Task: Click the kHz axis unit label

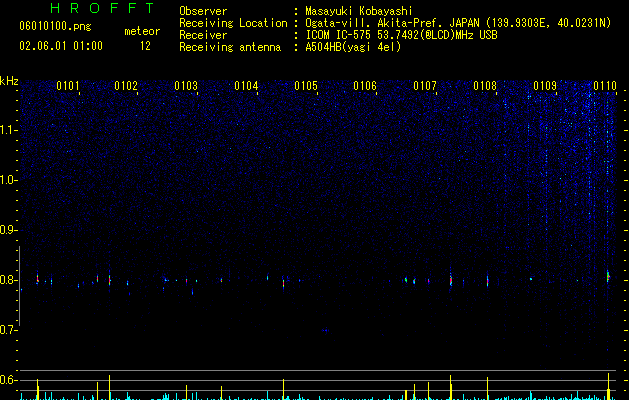Action: (9, 81)
